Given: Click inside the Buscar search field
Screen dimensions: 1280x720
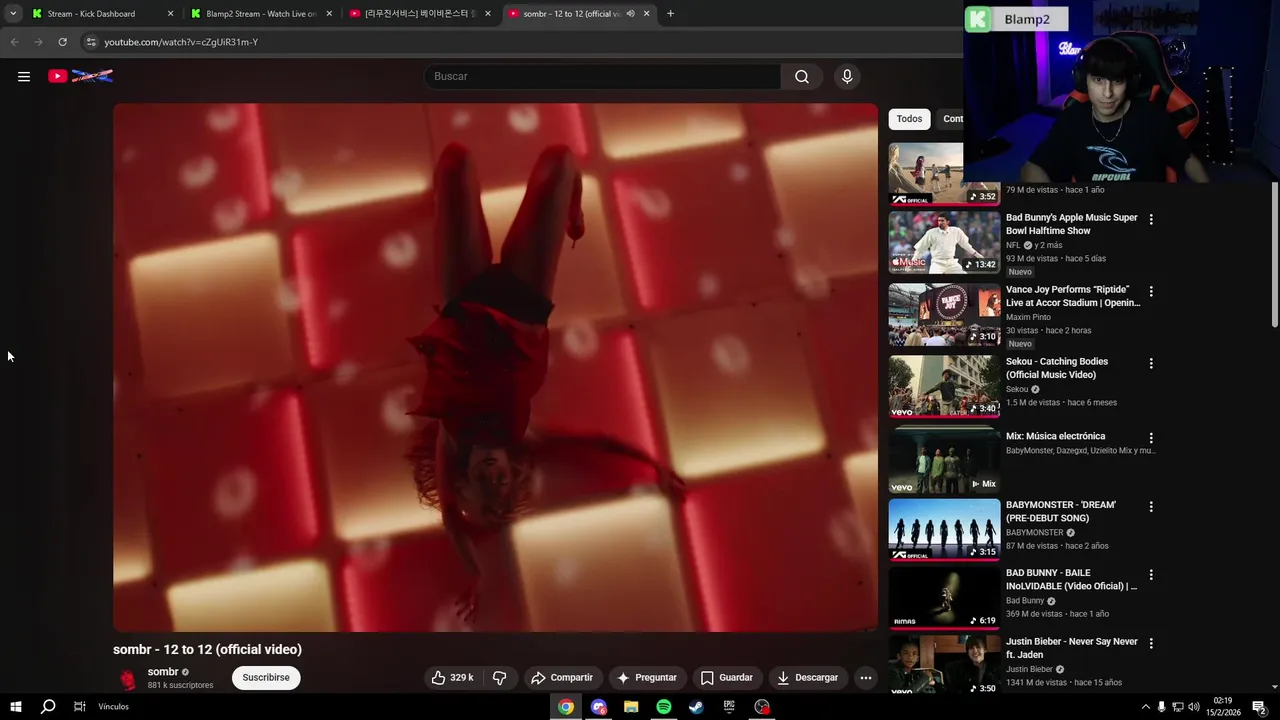Looking at the screenshot, I should pyautogui.click(x=602, y=76).
